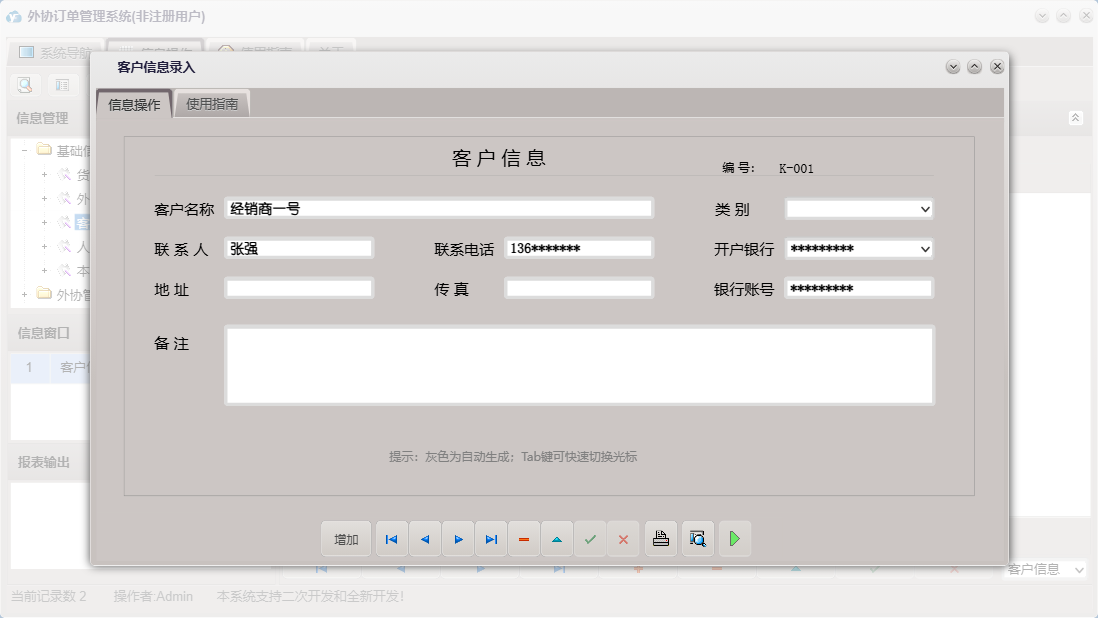Edit the record via the blue triangle icon
Image resolution: width=1098 pixels, height=618 pixels.
557,539
